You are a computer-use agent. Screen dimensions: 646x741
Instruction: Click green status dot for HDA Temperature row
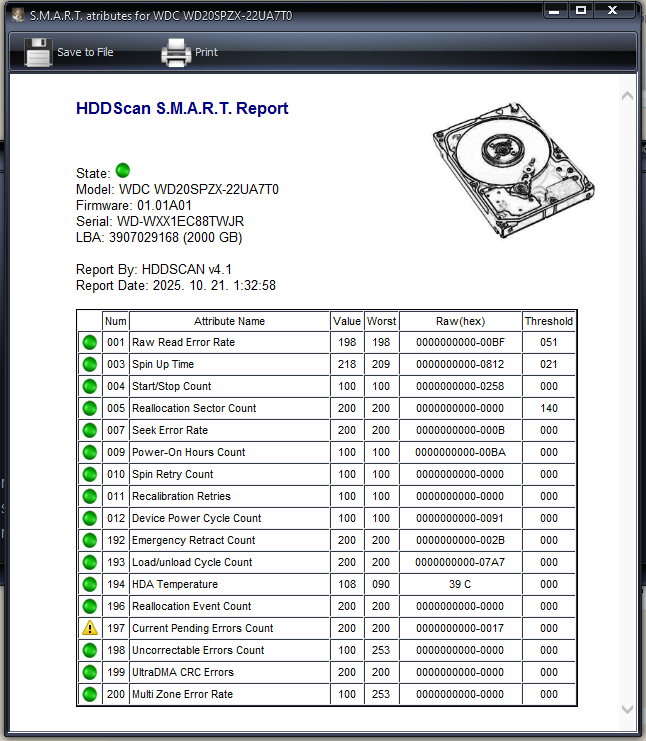coord(90,584)
